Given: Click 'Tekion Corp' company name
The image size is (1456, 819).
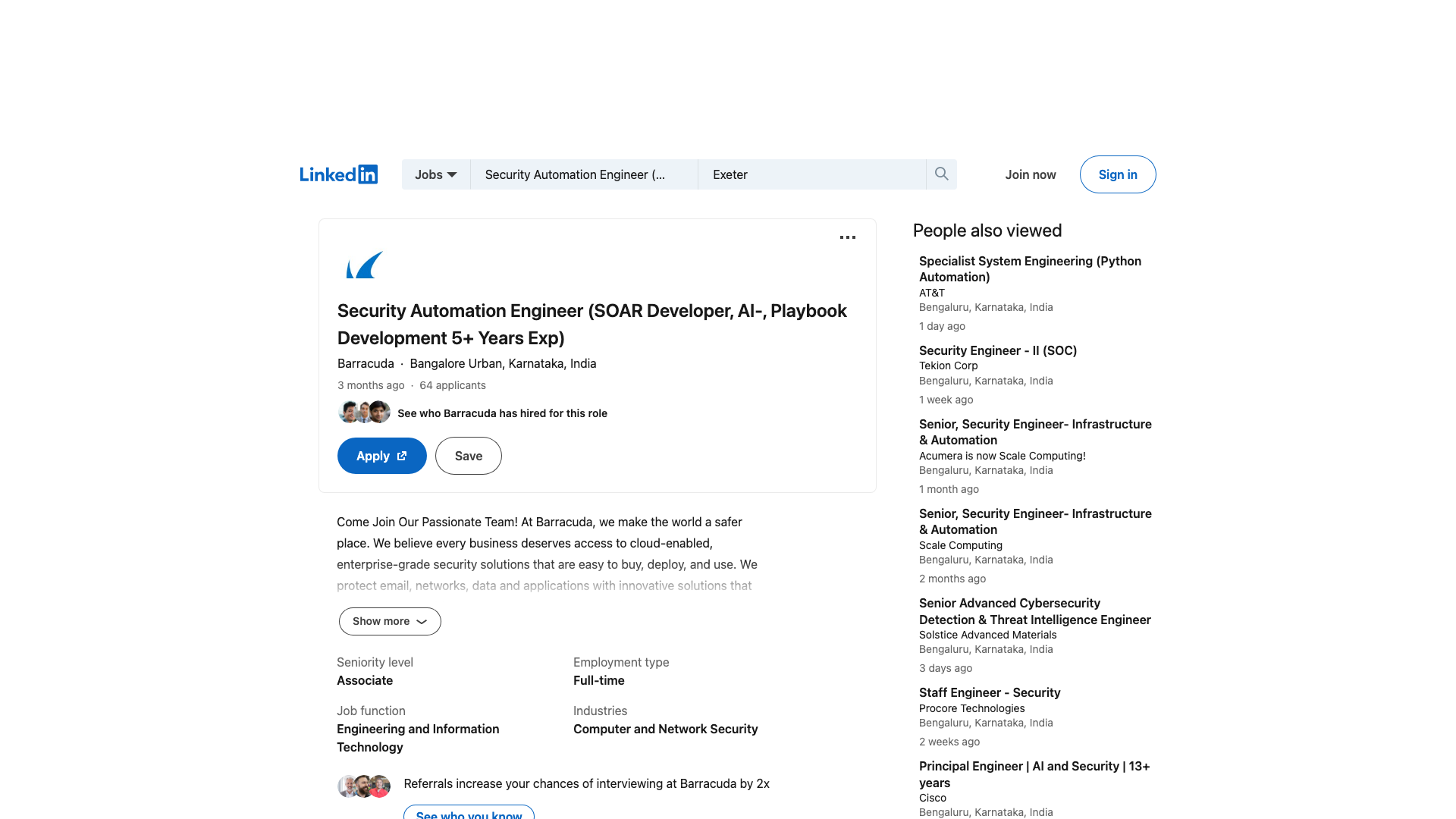Looking at the screenshot, I should (948, 366).
